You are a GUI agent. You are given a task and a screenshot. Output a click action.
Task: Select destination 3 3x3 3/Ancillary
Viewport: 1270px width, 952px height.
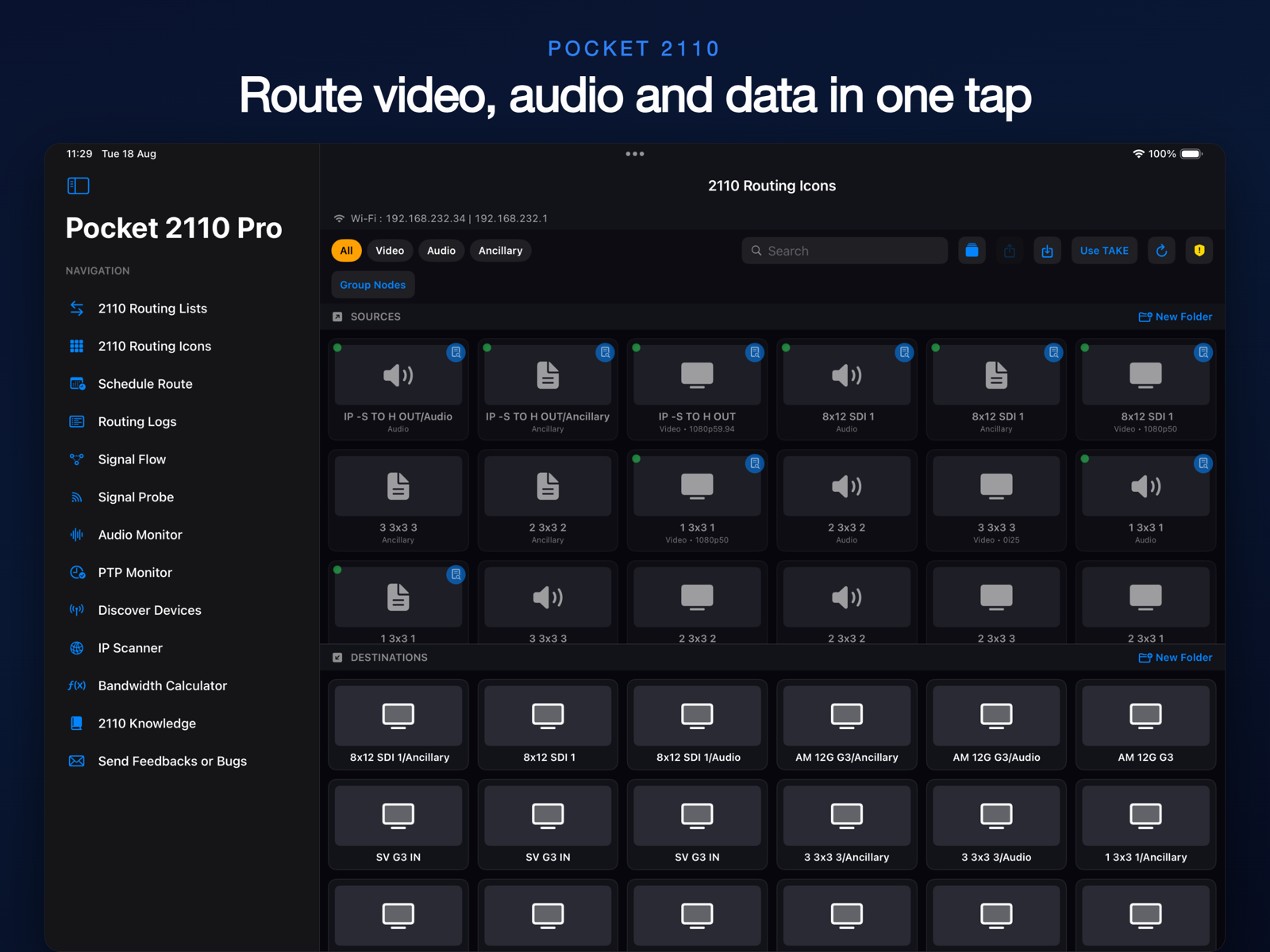point(847,824)
